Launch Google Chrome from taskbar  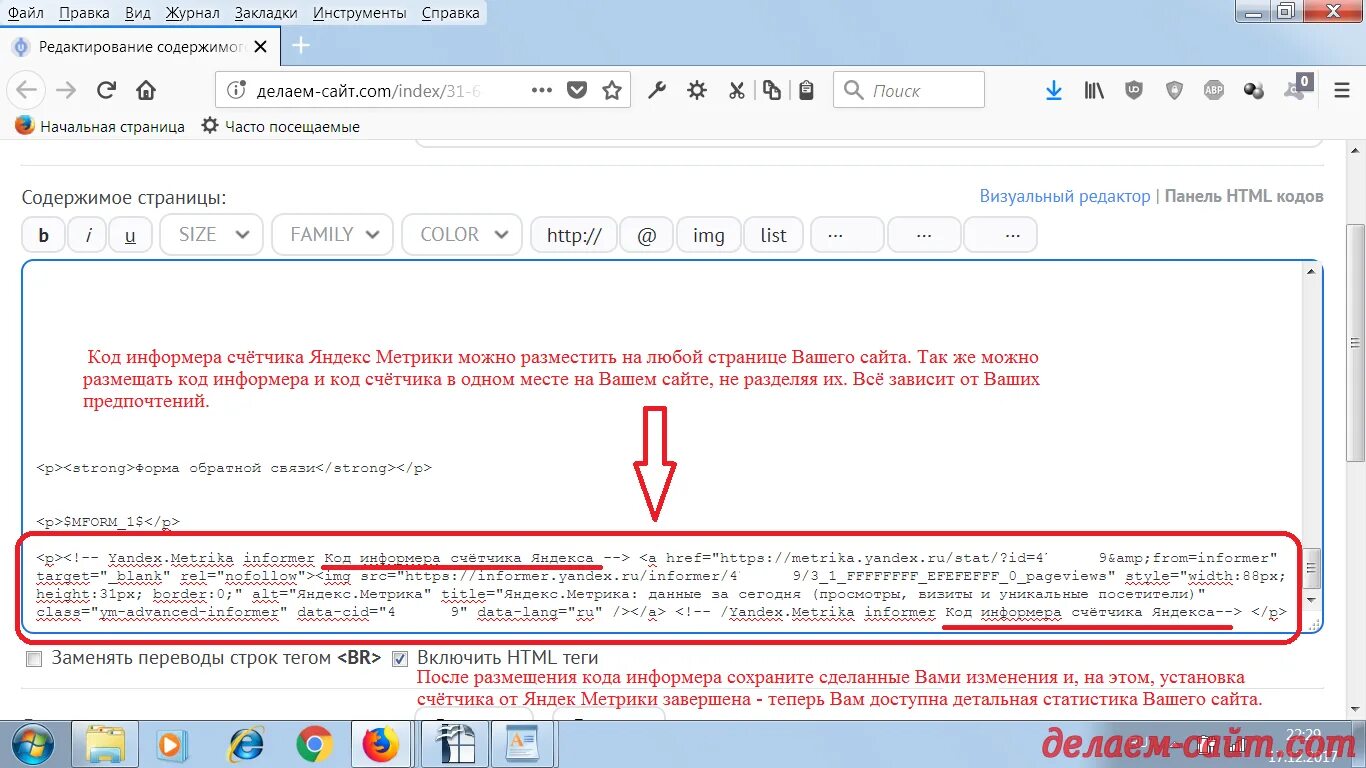point(314,745)
